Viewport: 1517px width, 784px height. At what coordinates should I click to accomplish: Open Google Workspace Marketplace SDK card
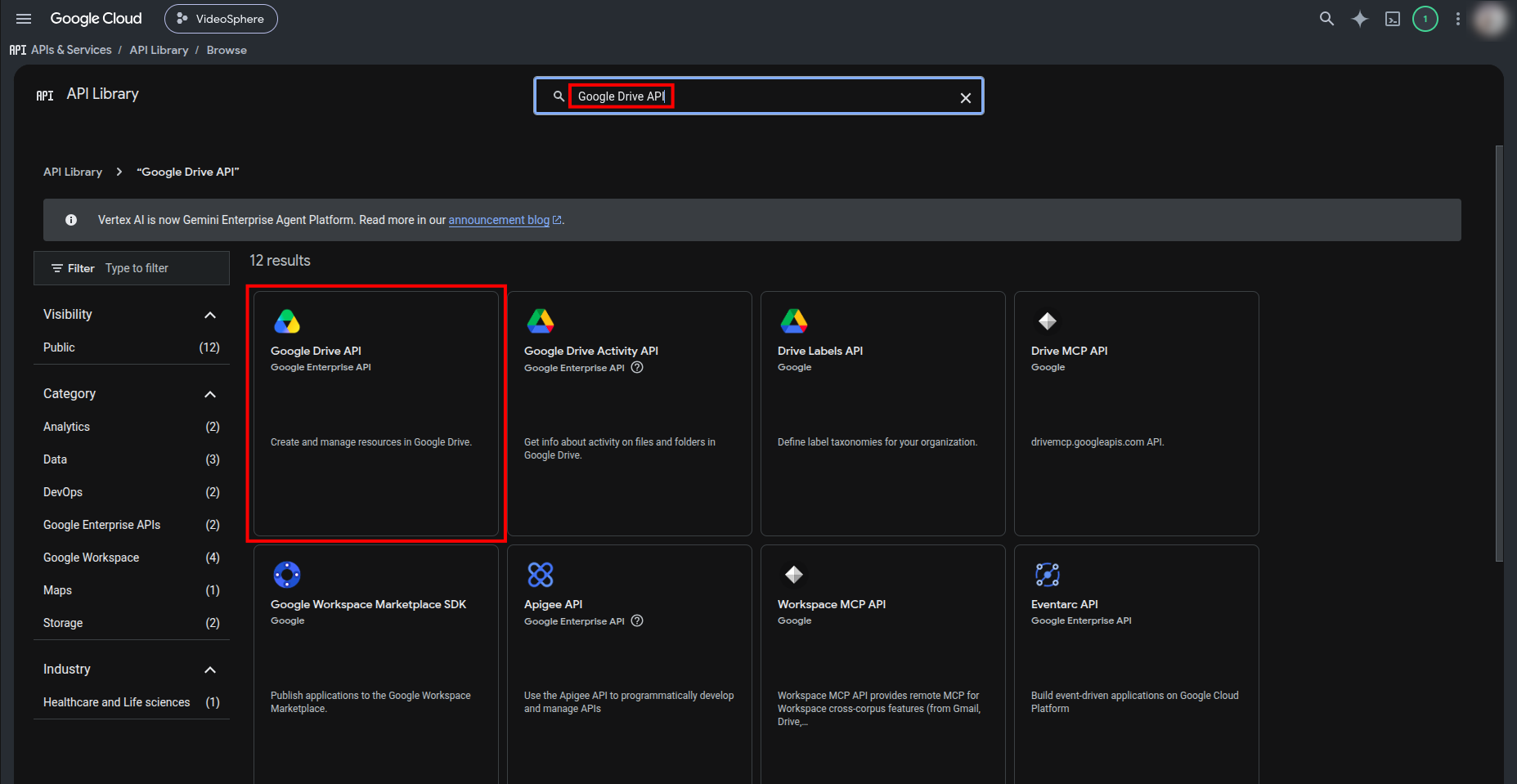click(376, 665)
